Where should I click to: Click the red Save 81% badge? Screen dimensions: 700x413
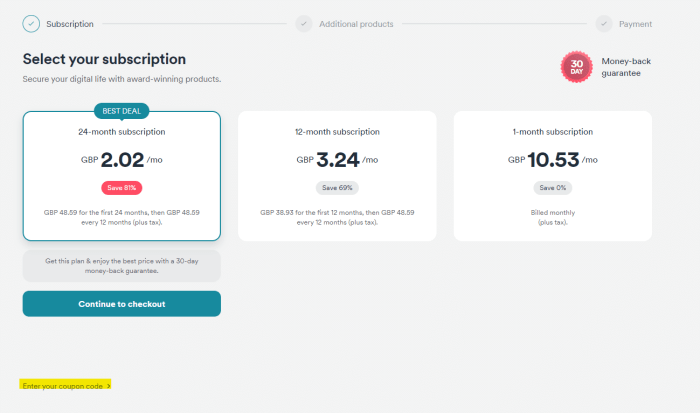pos(121,188)
